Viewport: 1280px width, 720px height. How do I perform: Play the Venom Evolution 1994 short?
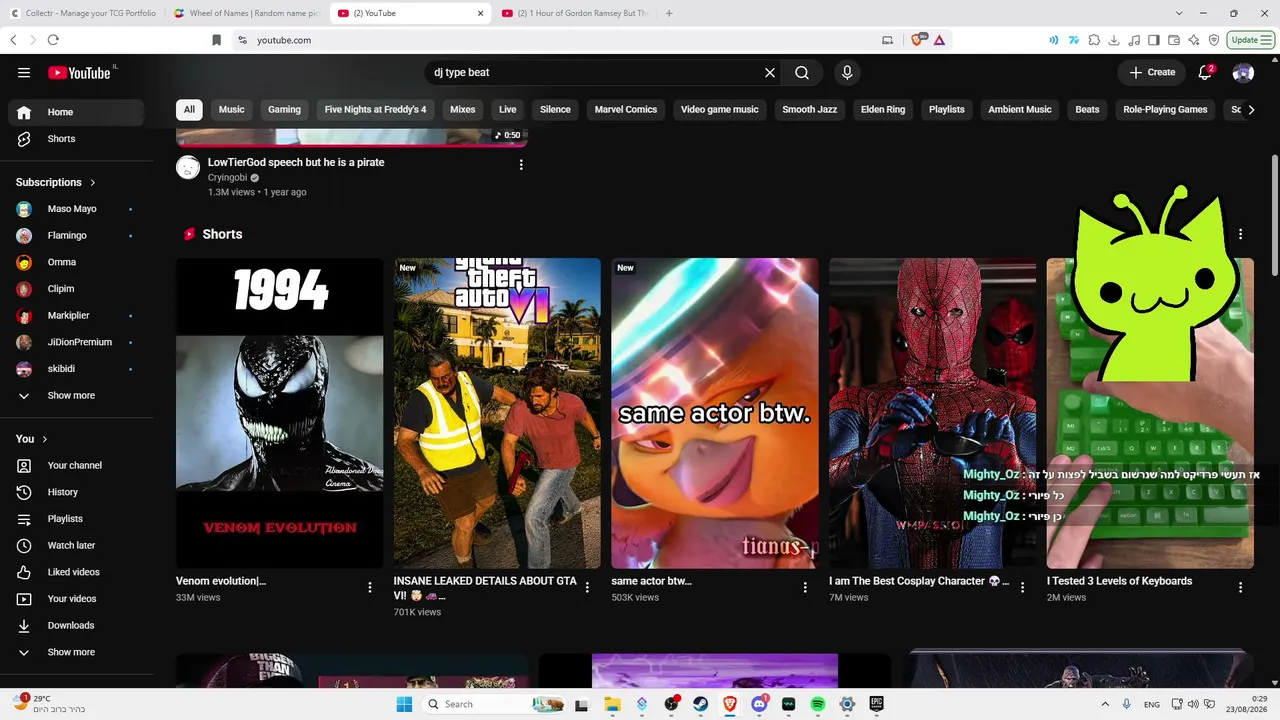[280, 413]
